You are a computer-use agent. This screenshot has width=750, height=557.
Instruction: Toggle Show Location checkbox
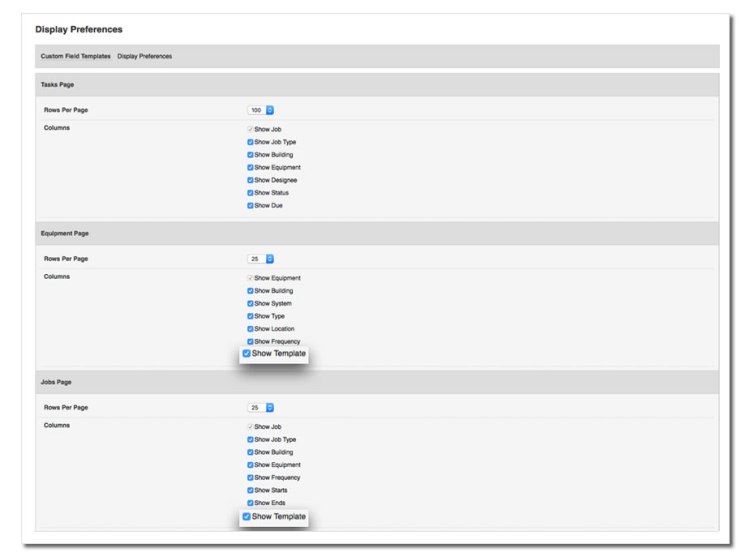coord(250,329)
